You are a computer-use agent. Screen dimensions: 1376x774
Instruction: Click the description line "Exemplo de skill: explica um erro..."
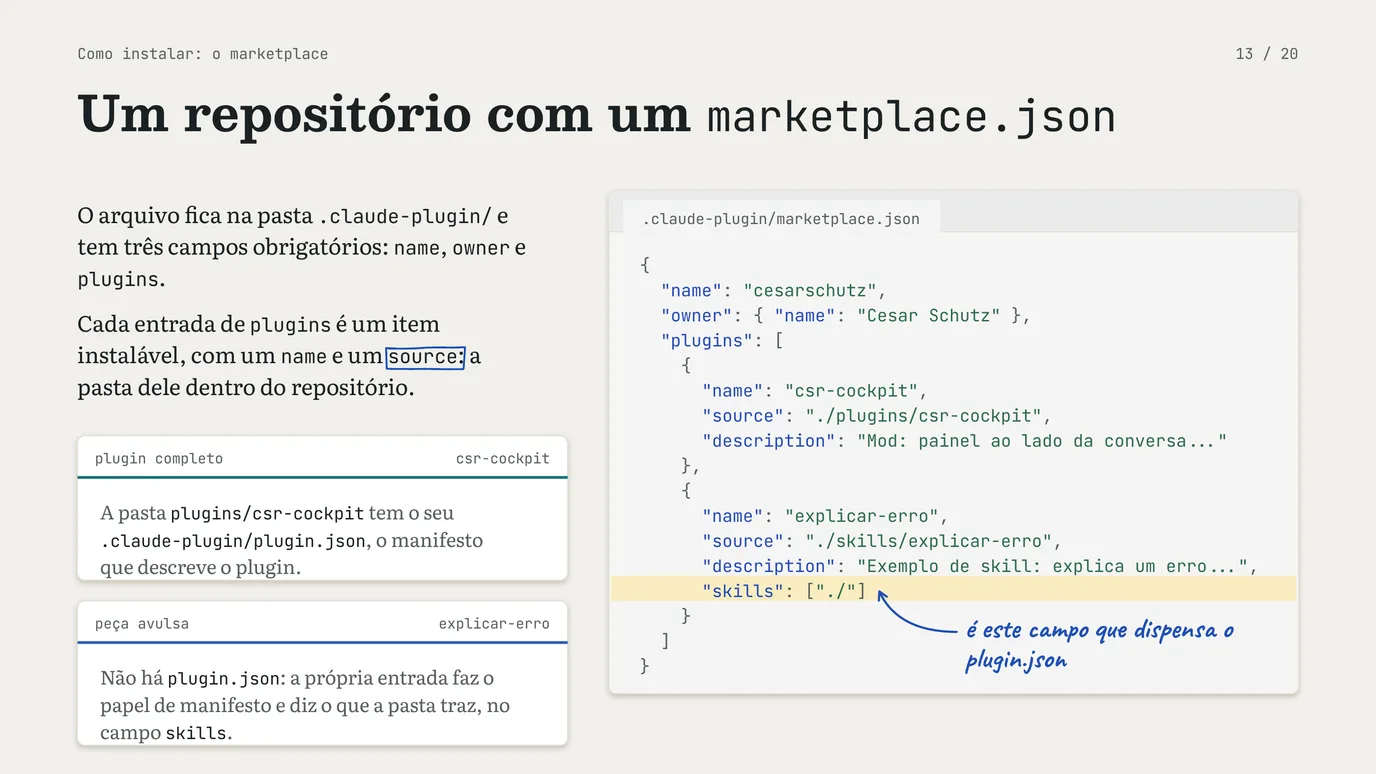pos(979,566)
